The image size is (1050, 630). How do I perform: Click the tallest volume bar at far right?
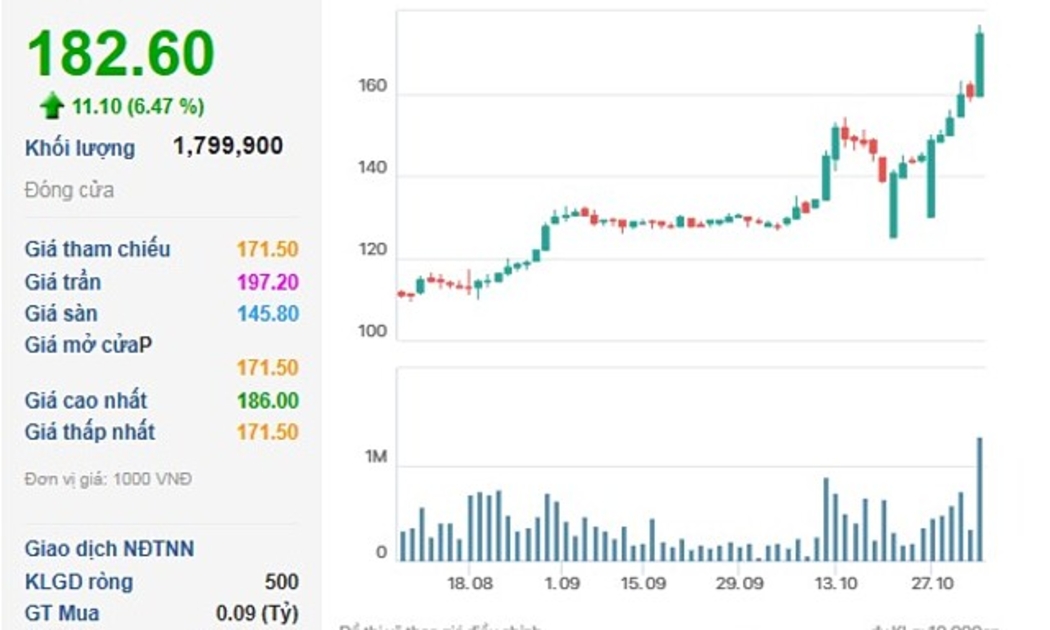tap(979, 498)
